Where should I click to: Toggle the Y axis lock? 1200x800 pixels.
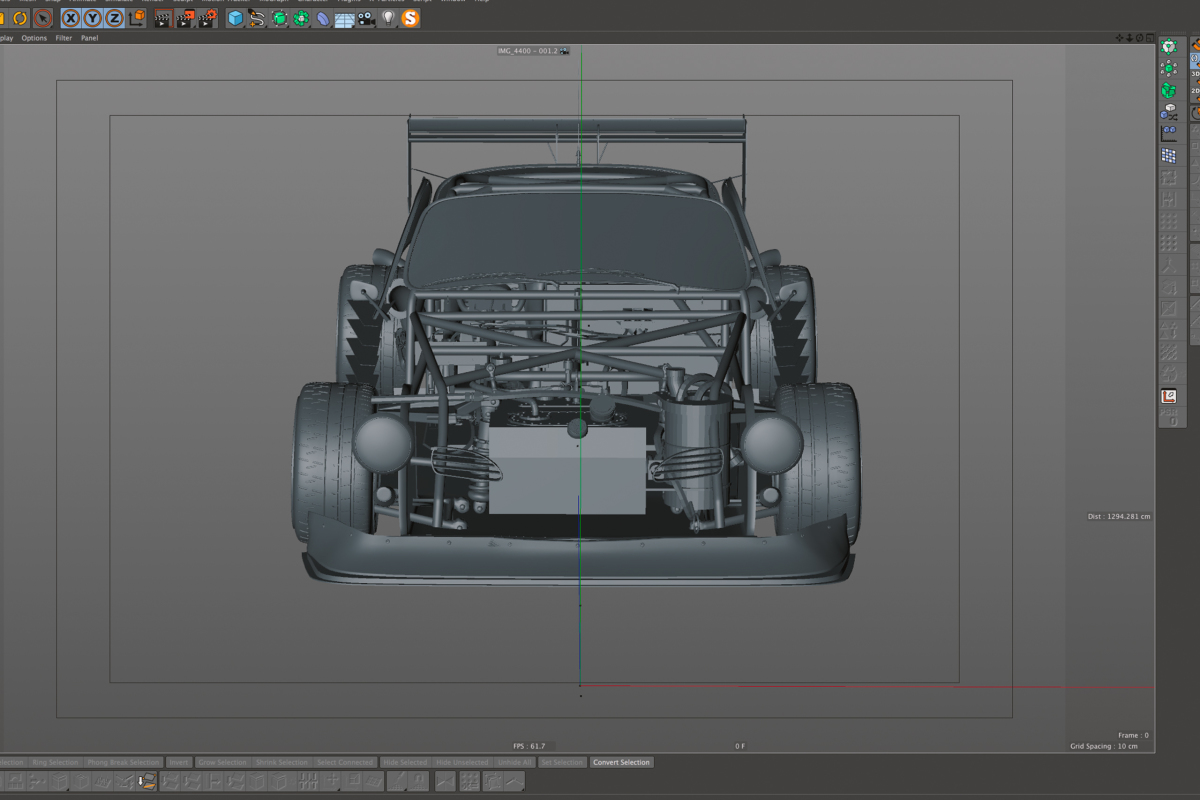click(93, 18)
